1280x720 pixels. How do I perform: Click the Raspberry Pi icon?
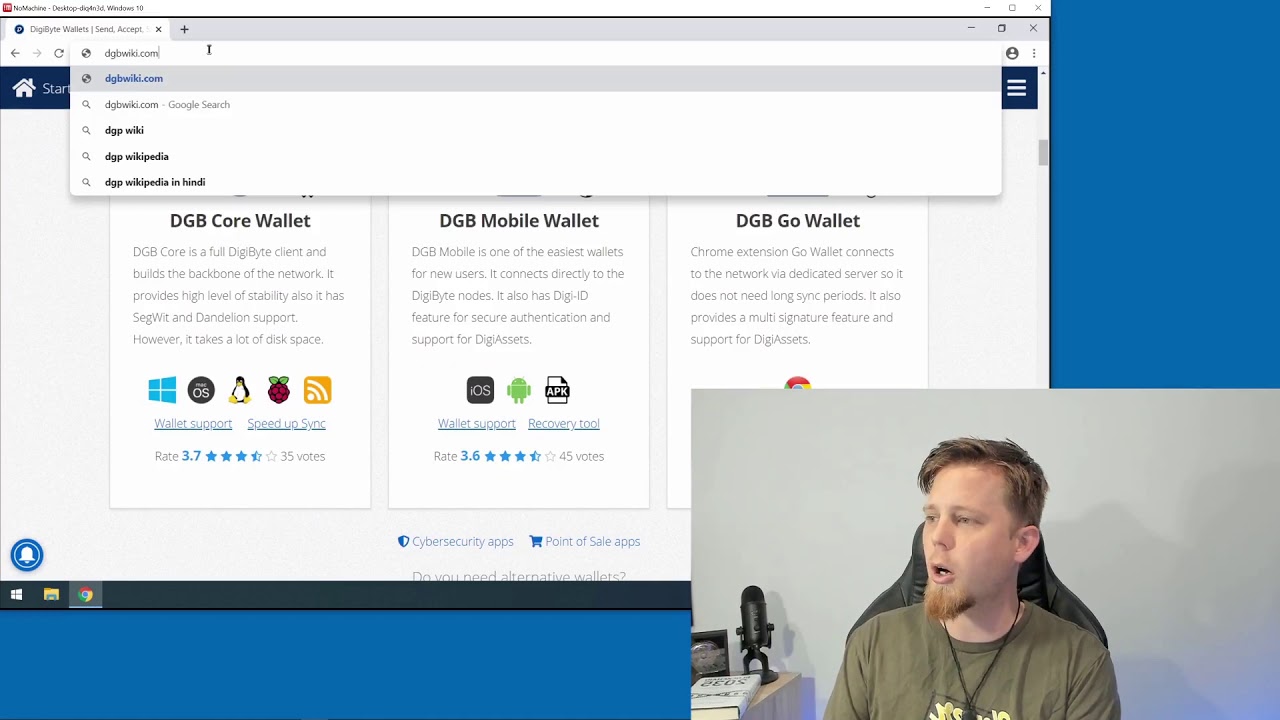tap(279, 390)
